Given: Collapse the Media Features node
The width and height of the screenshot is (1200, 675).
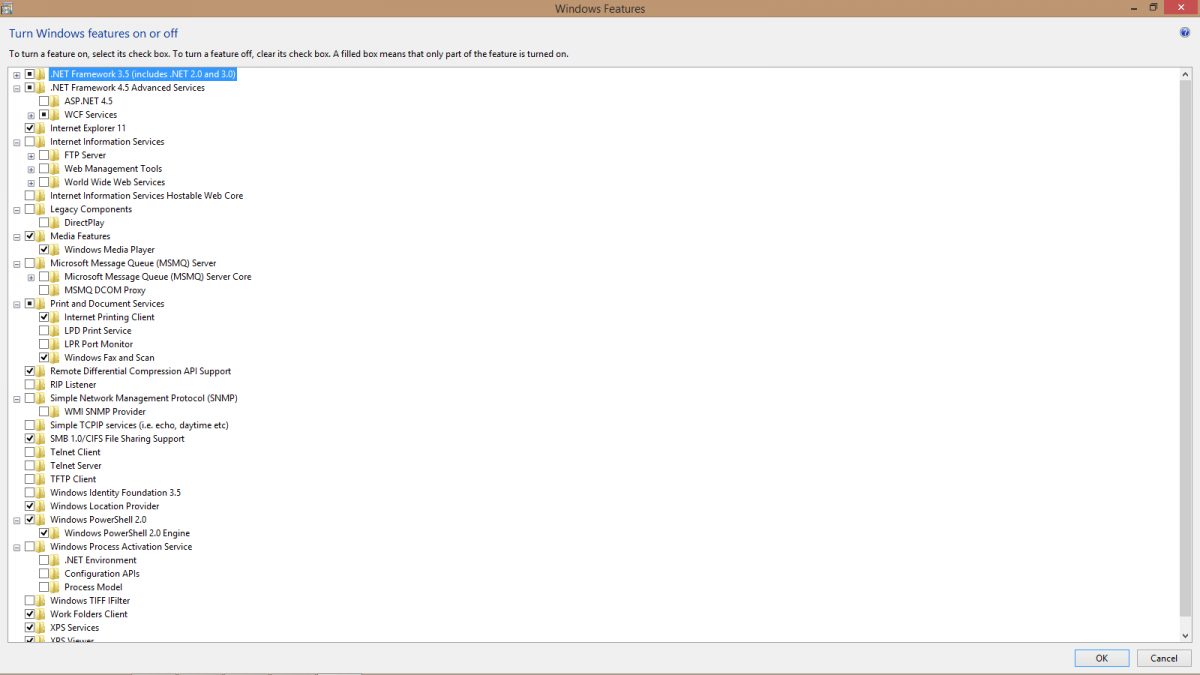Looking at the screenshot, I should (17, 237).
